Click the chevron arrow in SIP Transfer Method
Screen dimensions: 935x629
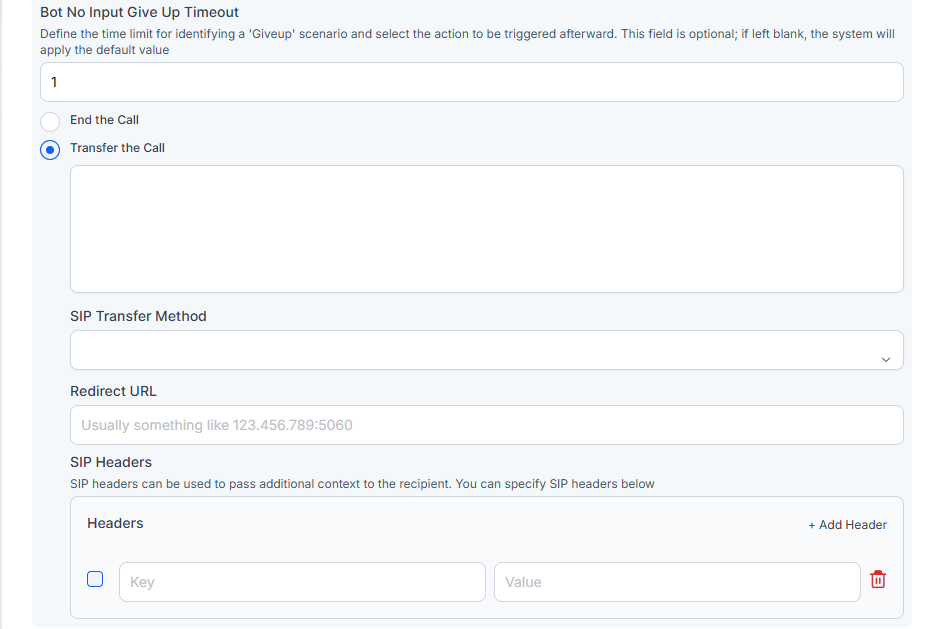click(x=885, y=360)
